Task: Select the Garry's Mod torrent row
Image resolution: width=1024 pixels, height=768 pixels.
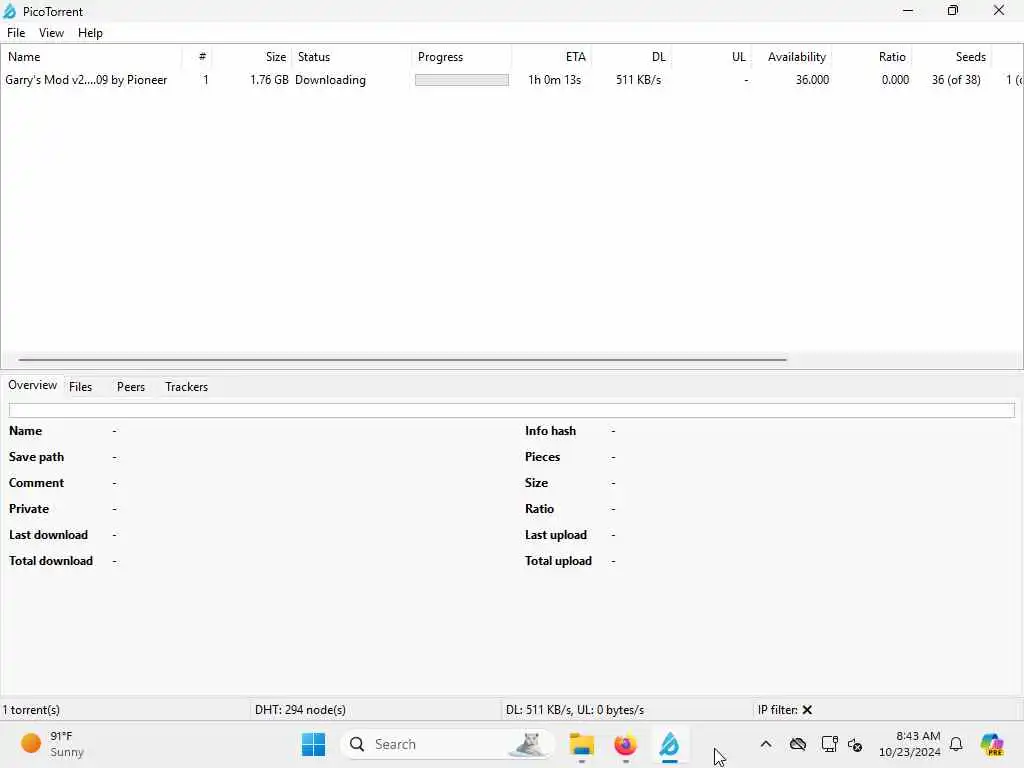Action: pyautogui.click(x=511, y=80)
